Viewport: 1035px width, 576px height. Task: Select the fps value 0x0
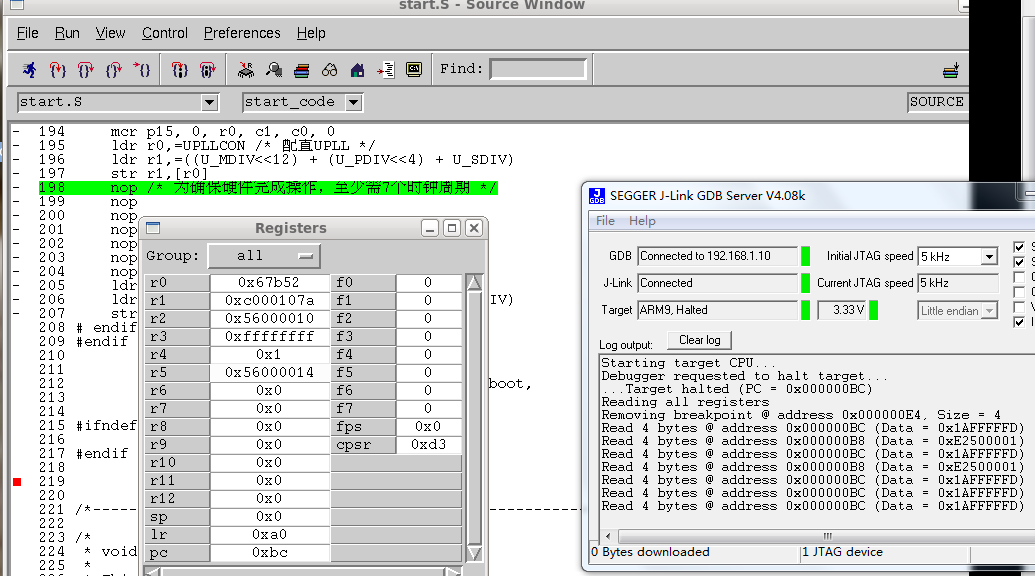[x=428, y=427]
